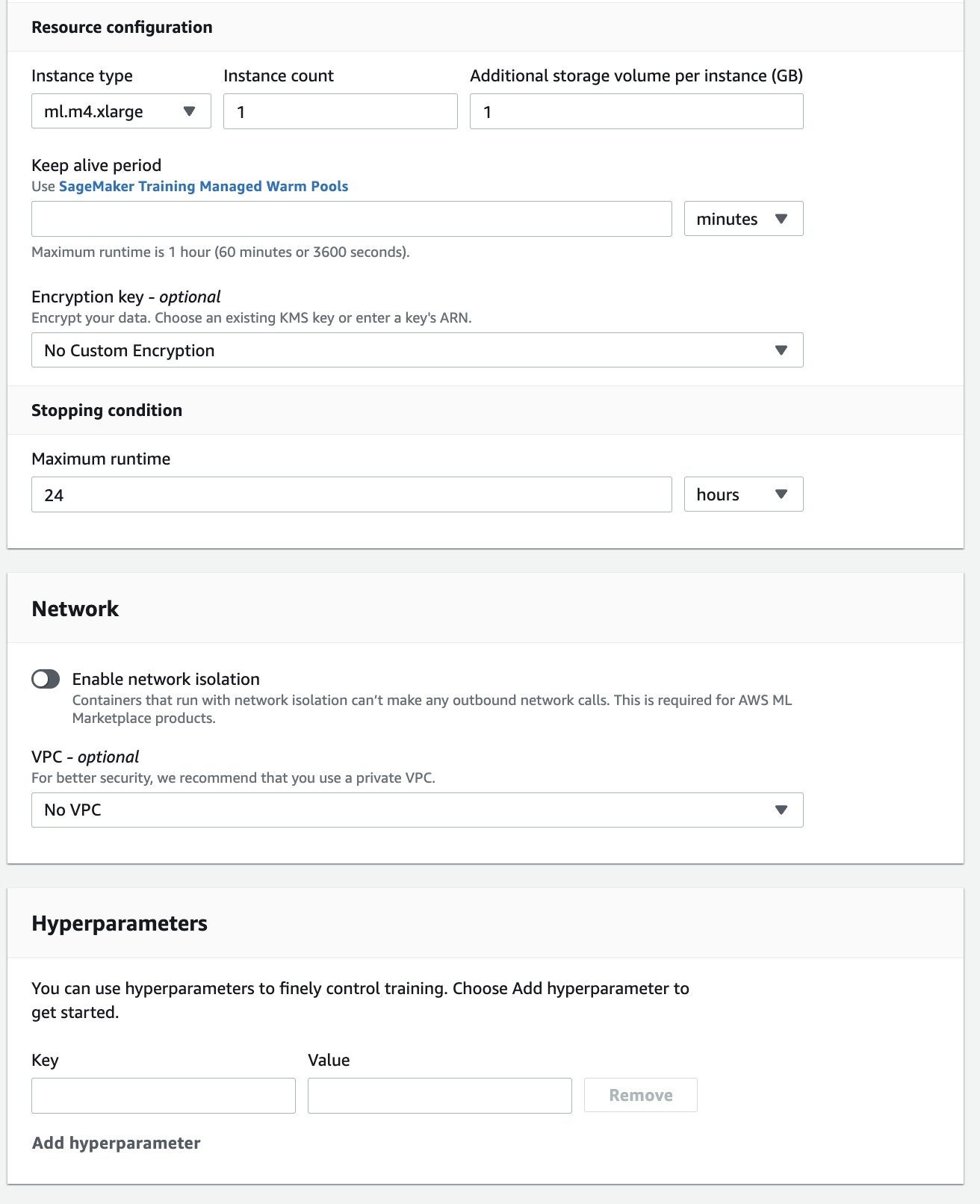Click Add hyperparameter

[116, 1143]
